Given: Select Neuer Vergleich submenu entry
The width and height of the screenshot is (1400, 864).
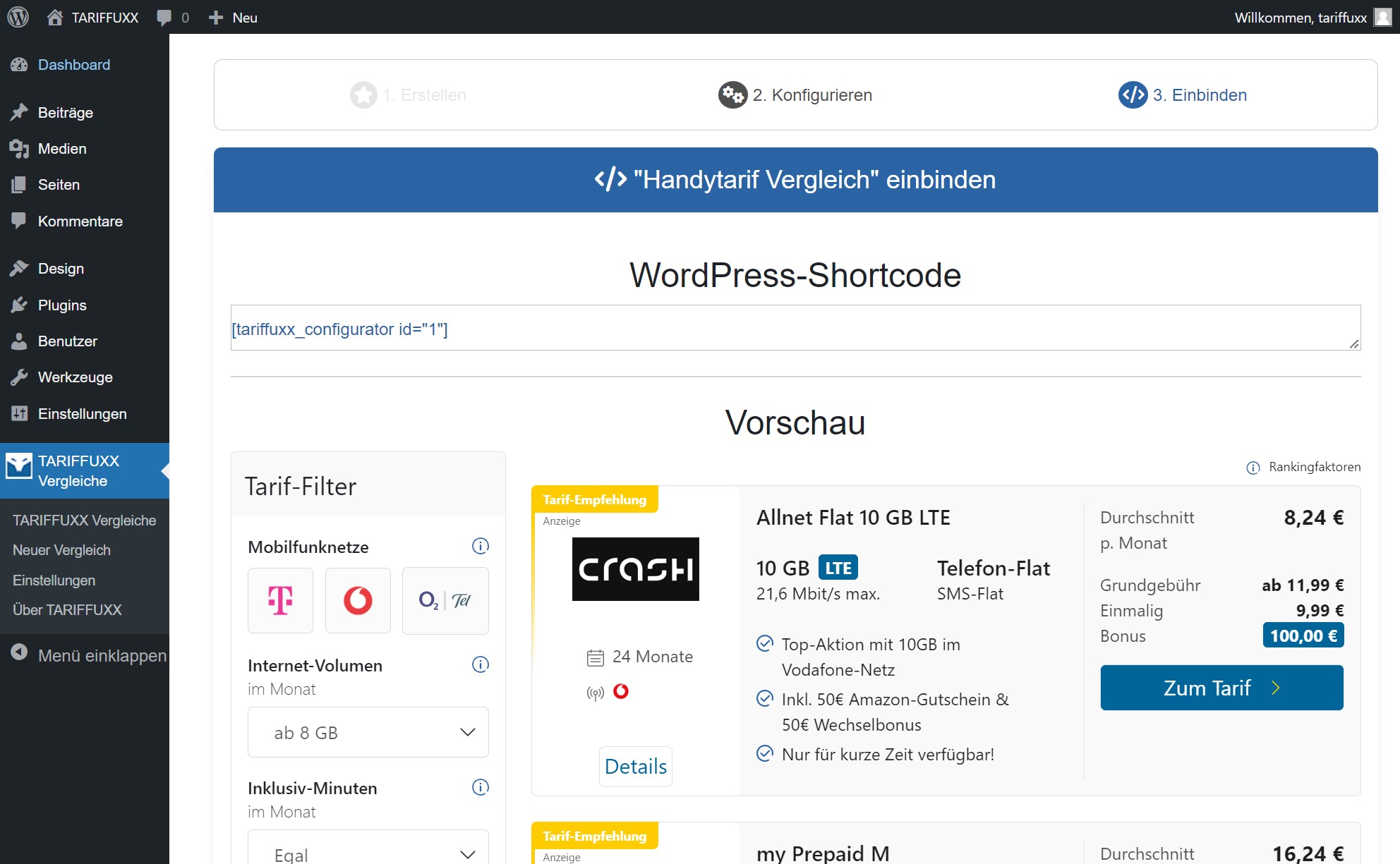Looking at the screenshot, I should tap(61, 550).
